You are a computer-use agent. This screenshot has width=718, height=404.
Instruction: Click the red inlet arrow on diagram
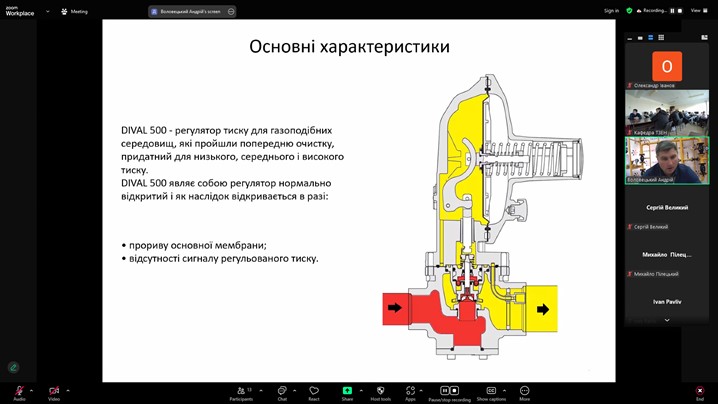click(x=394, y=308)
